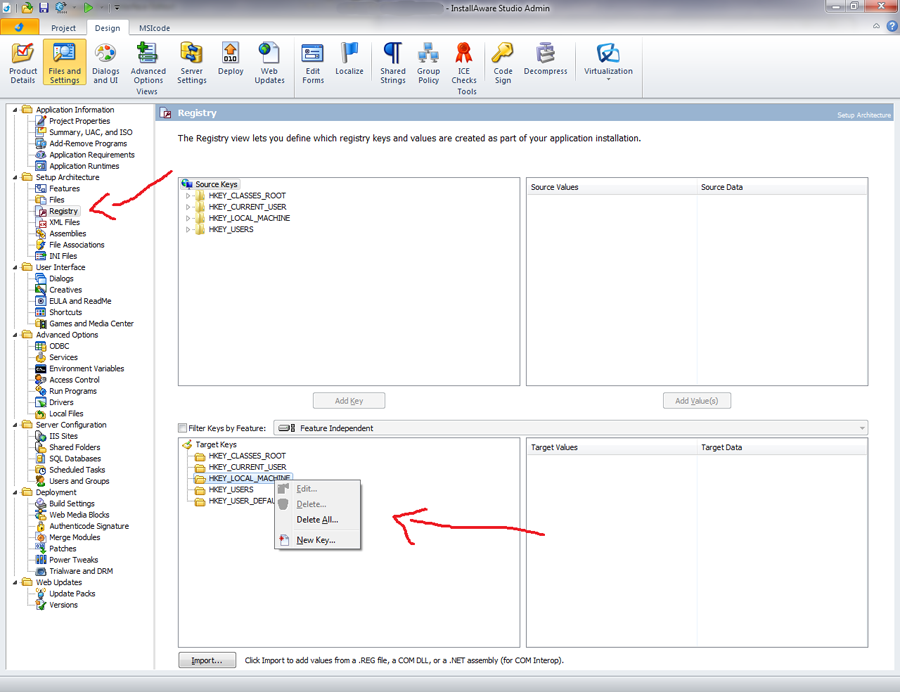Open XML Files tree item
The width and height of the screenshot is (900, 692).
click(64, 223)
